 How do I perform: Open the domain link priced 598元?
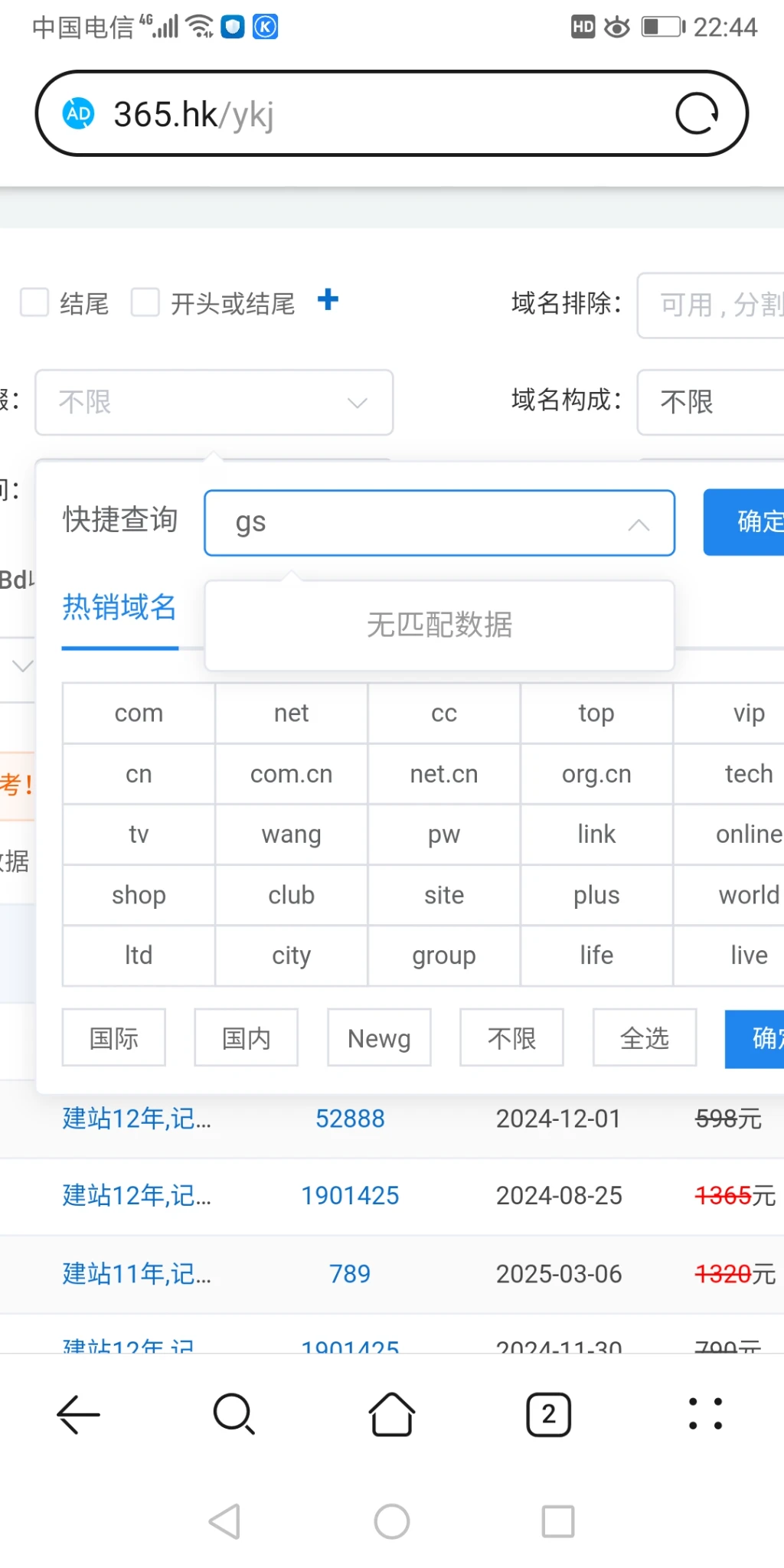(136, 1119)
